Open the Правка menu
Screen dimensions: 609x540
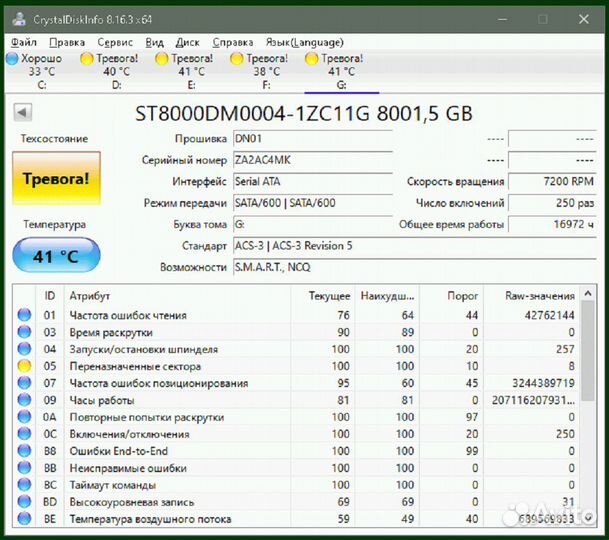67,42
